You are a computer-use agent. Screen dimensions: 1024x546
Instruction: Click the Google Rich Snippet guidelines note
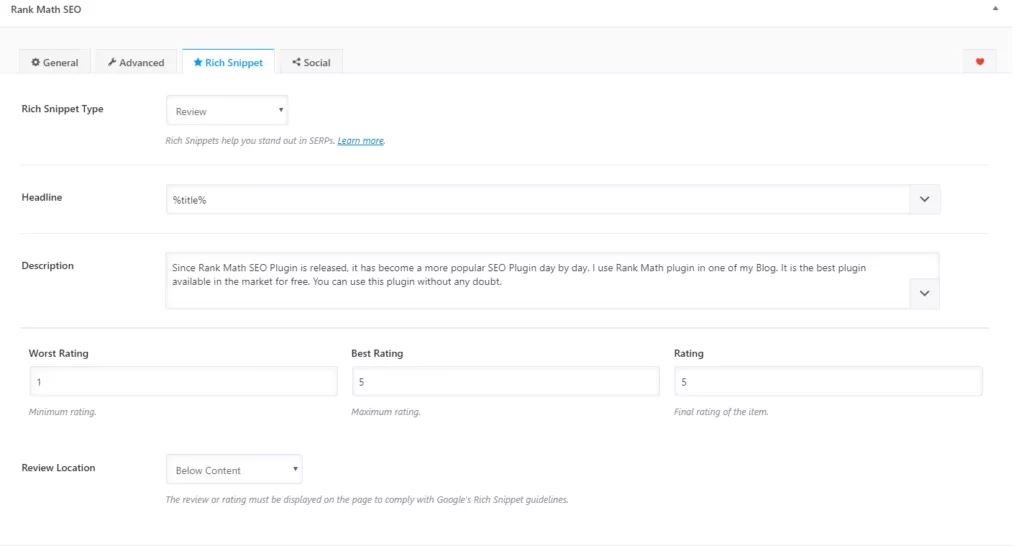click(x=366, y=500)
